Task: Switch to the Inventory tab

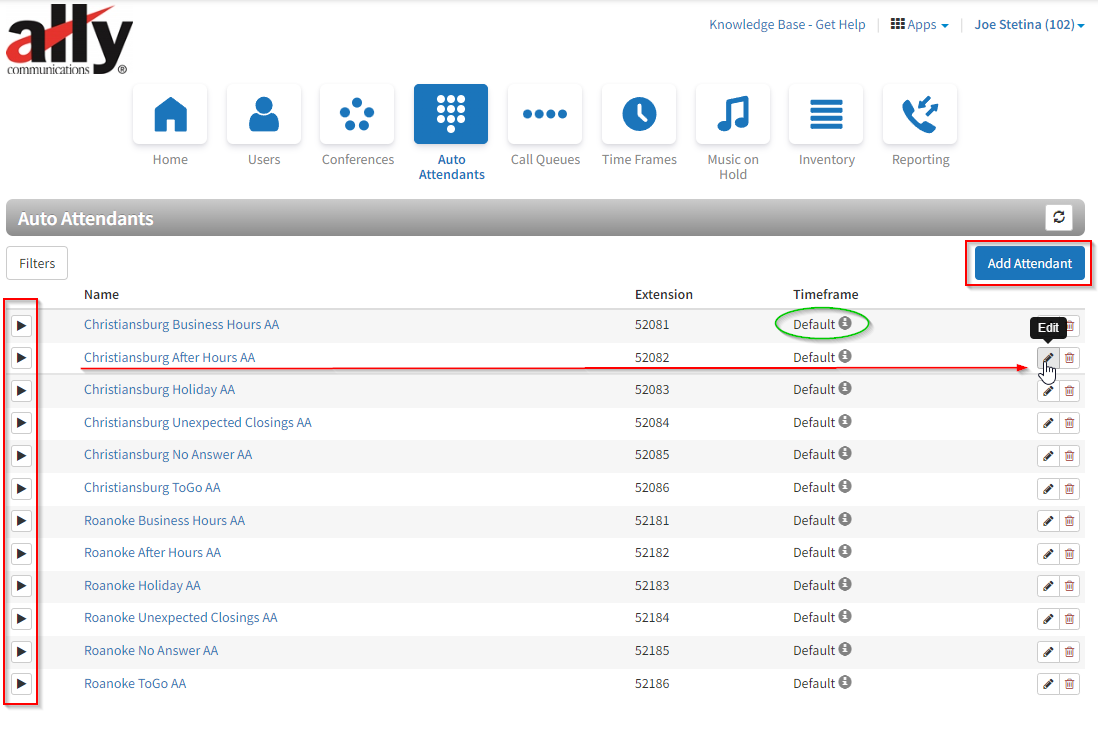Action: click(826, 115)
